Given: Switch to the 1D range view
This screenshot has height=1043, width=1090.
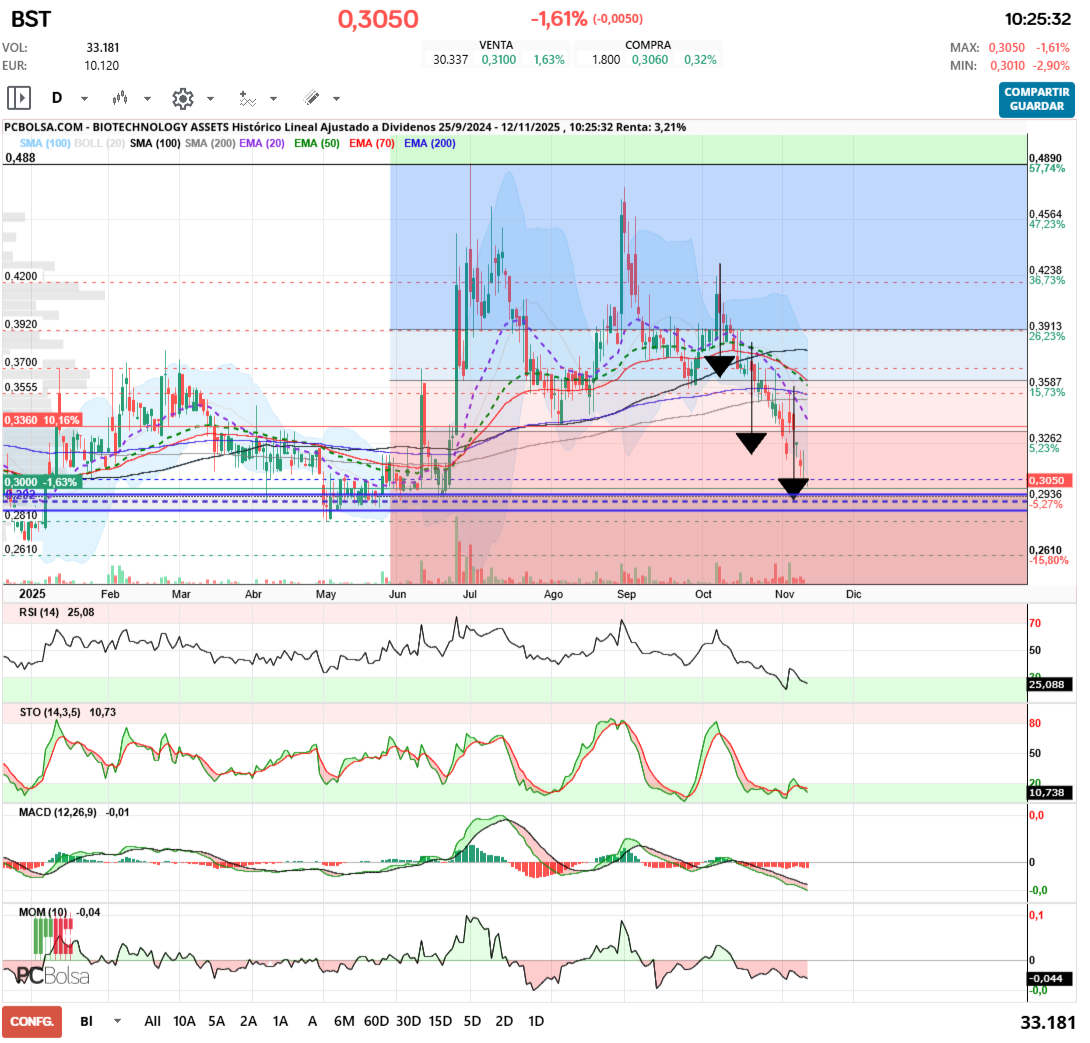Looking at the screenshot, I should [x=535, y=1021].
